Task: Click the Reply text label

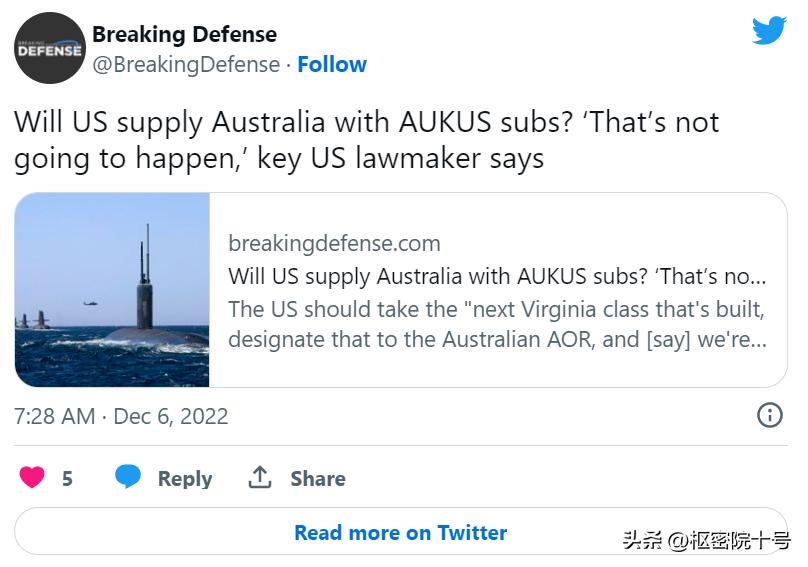Action: coord(185,479)
